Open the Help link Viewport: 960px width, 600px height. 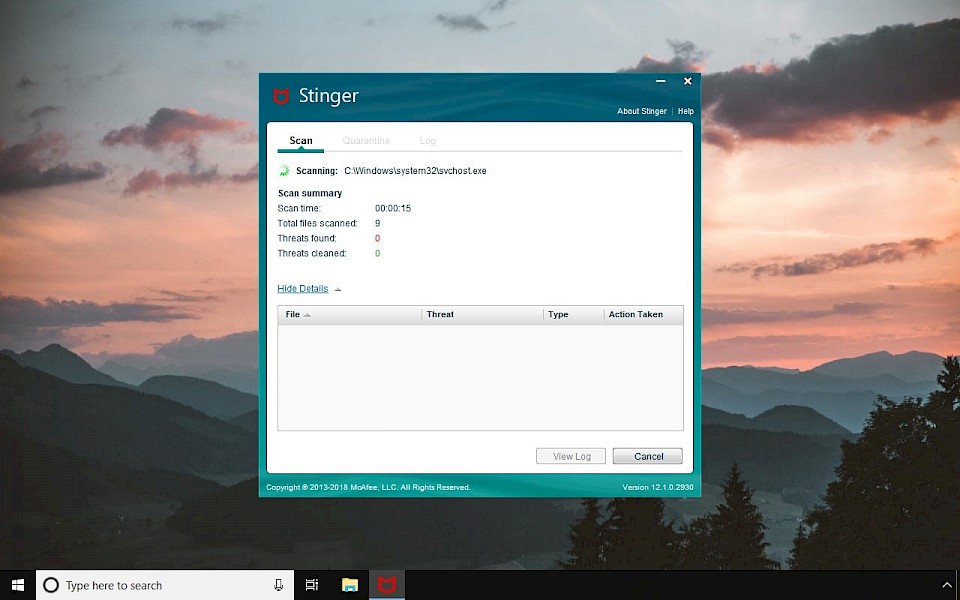[686, 111]
